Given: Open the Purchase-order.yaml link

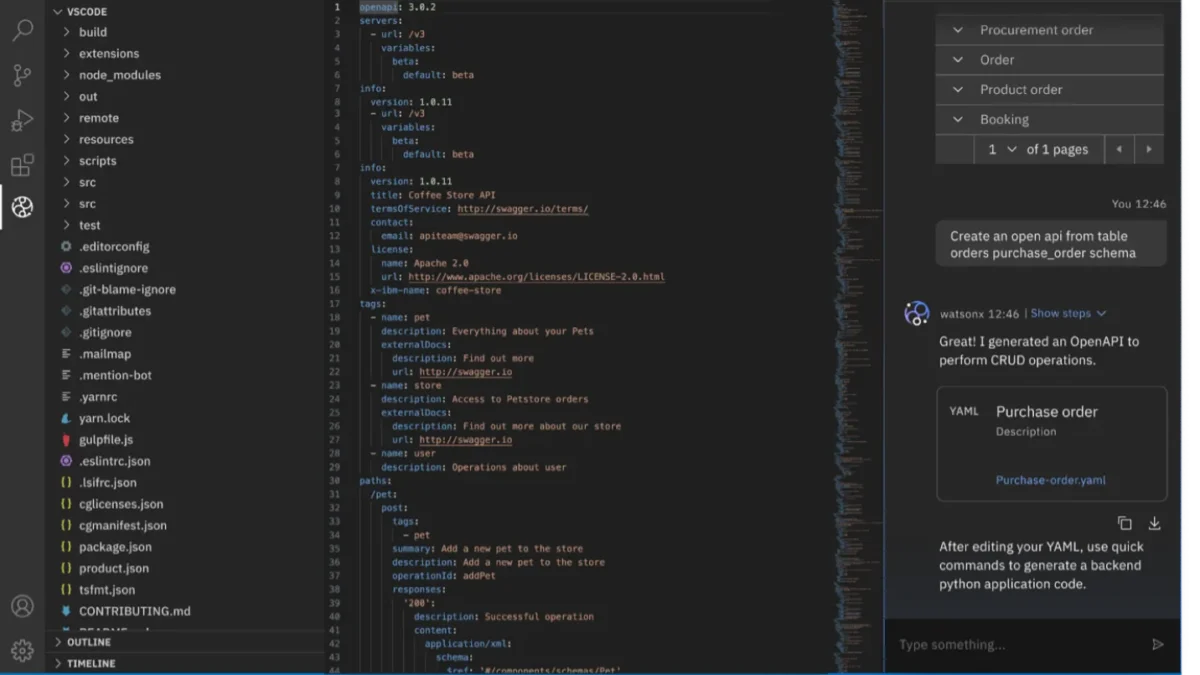Looking at the screenshot, I should click(1050, 480).
